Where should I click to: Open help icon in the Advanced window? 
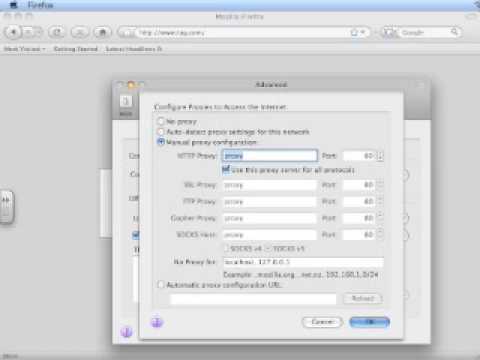click(126, 332)
